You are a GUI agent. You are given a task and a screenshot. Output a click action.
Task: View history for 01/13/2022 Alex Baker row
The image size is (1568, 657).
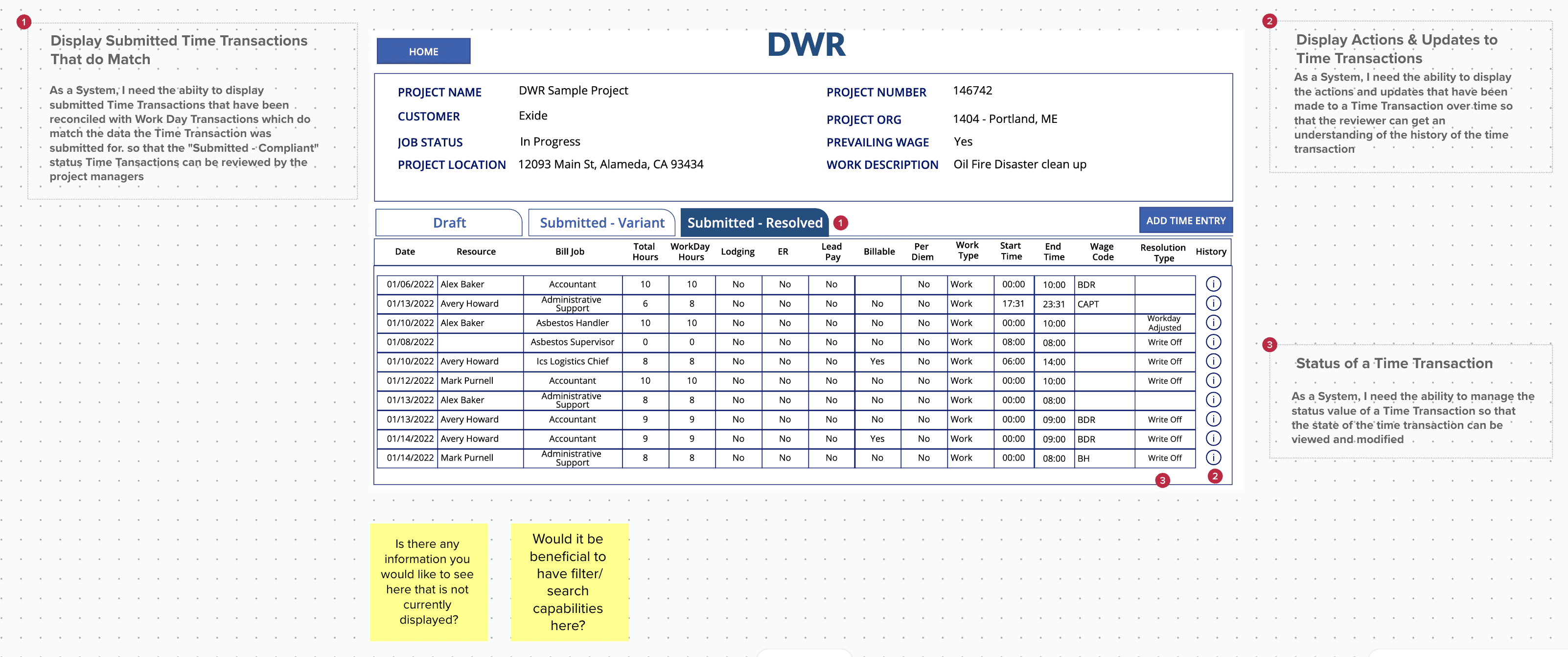(x=1213, y=399)
